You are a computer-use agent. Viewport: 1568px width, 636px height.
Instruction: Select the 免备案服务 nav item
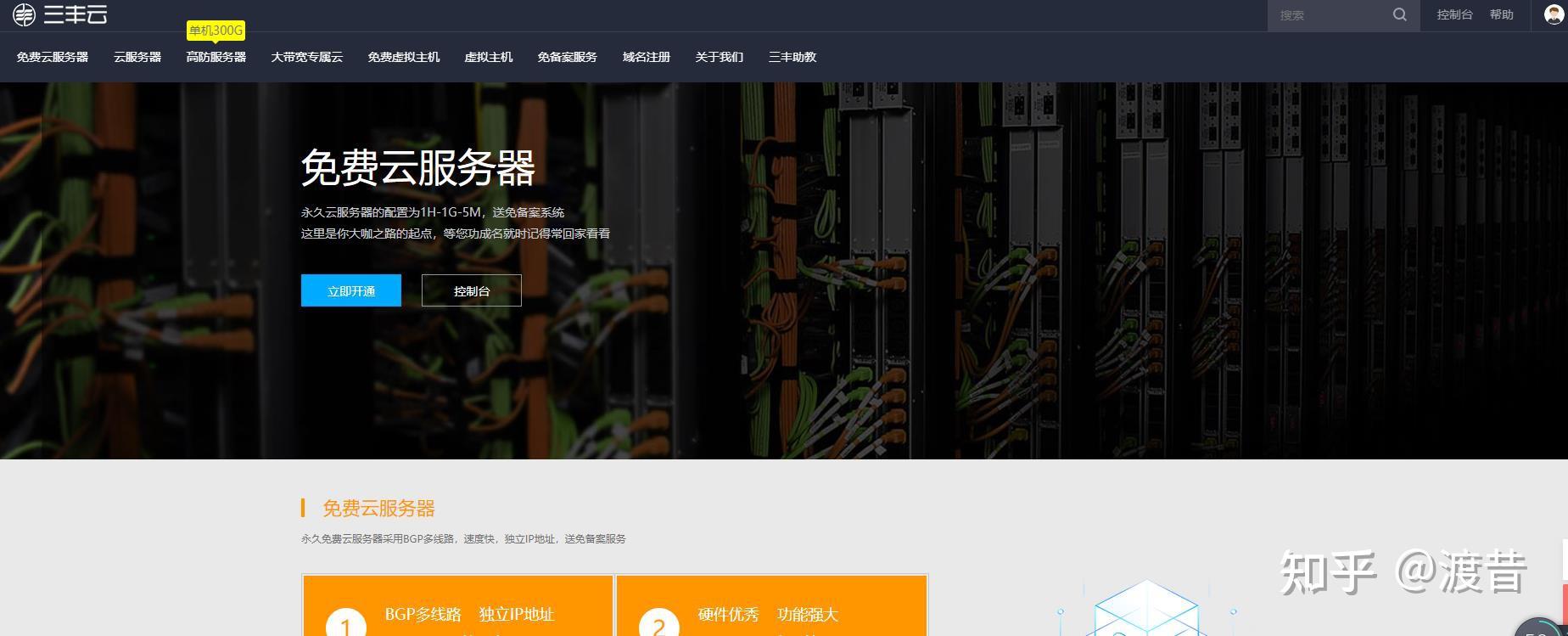568,57
